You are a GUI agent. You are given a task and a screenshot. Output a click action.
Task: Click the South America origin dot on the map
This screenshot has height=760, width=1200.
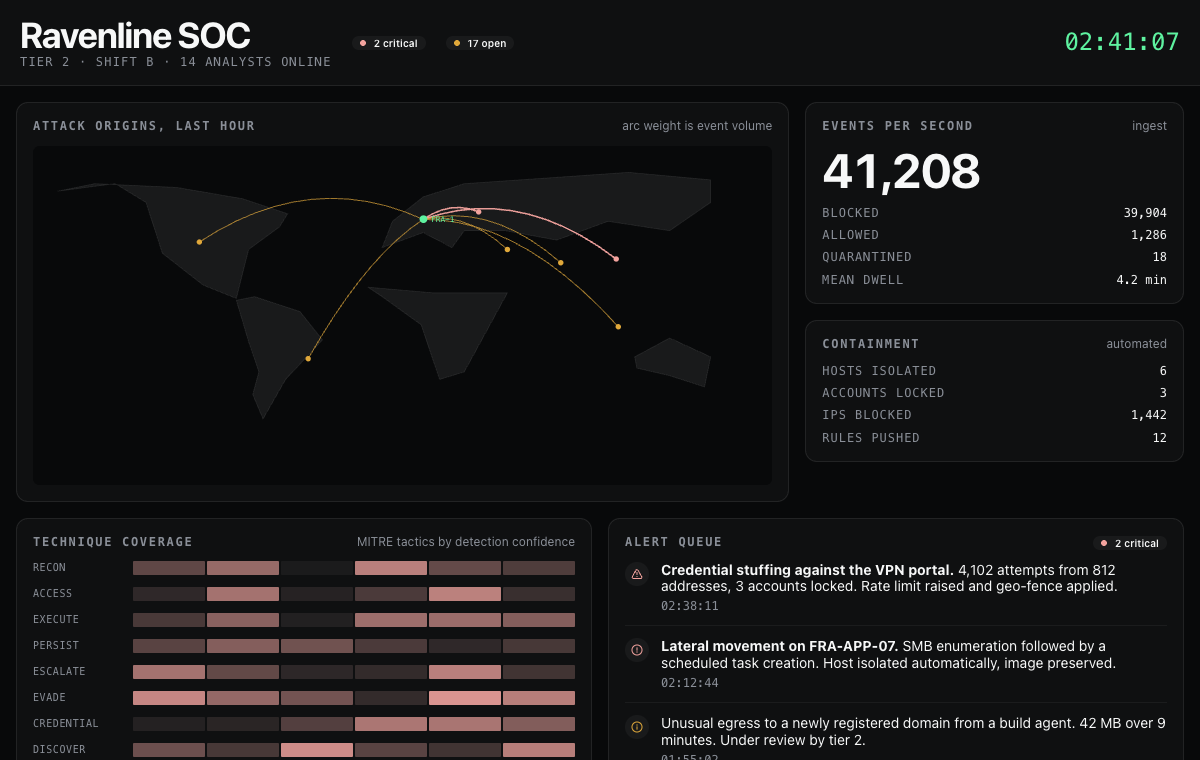pyautogui.click(x=308, y=358)
